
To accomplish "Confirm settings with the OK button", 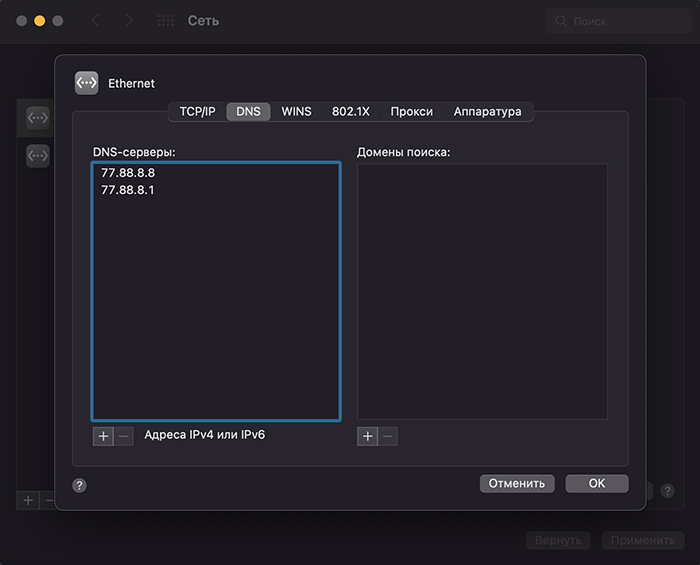I will 596,484.
